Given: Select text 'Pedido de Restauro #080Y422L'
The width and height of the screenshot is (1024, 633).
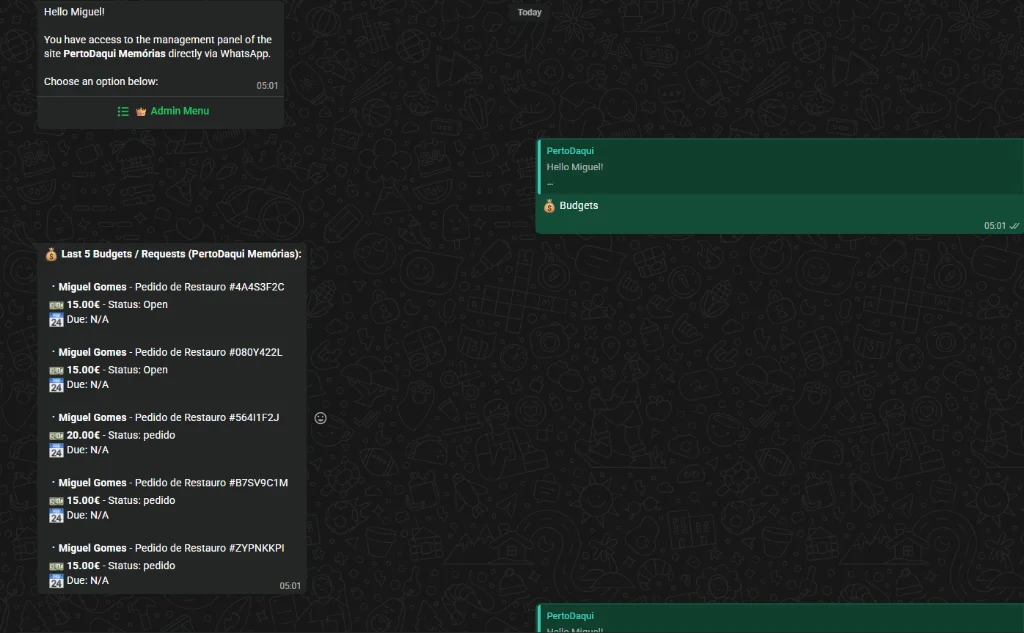Looking at the screenshot, I should point(208,352).
